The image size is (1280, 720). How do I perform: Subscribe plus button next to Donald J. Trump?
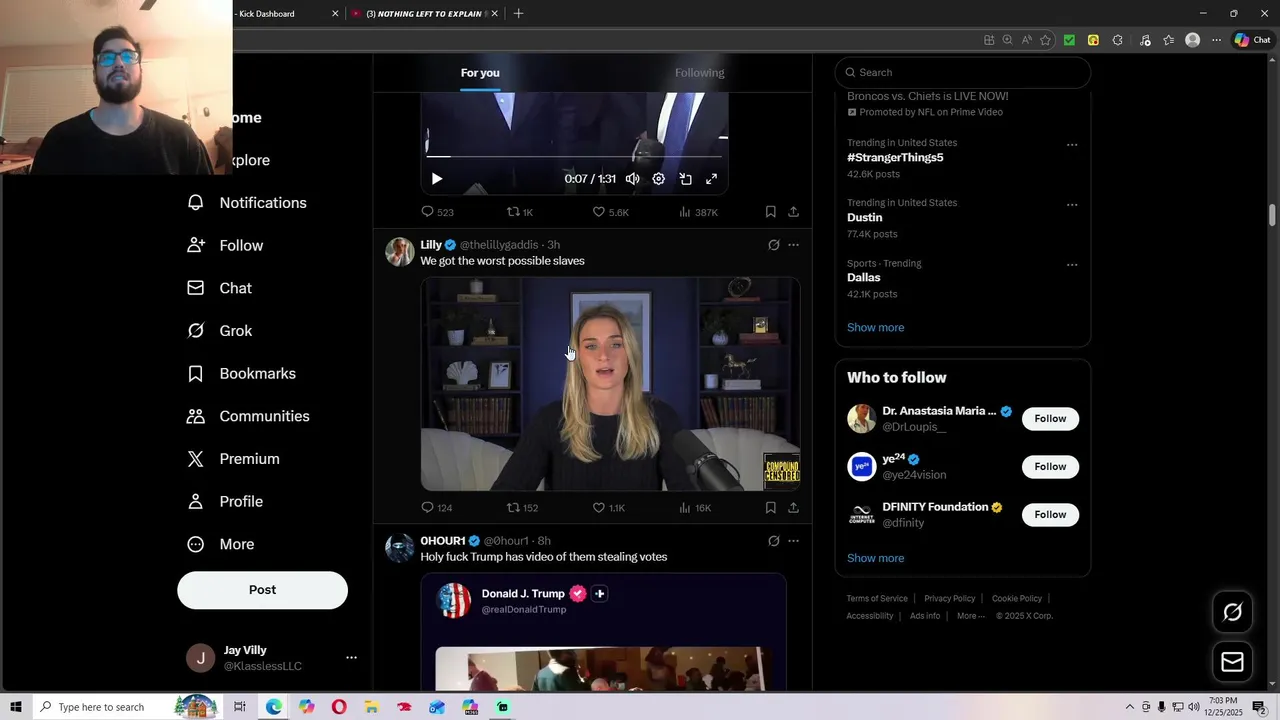click(599, 594)
